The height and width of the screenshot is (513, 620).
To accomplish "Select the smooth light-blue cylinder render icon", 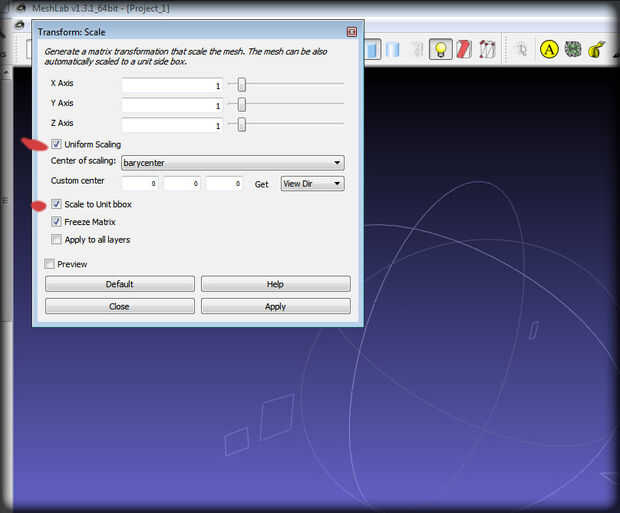I will coord(393,50).
